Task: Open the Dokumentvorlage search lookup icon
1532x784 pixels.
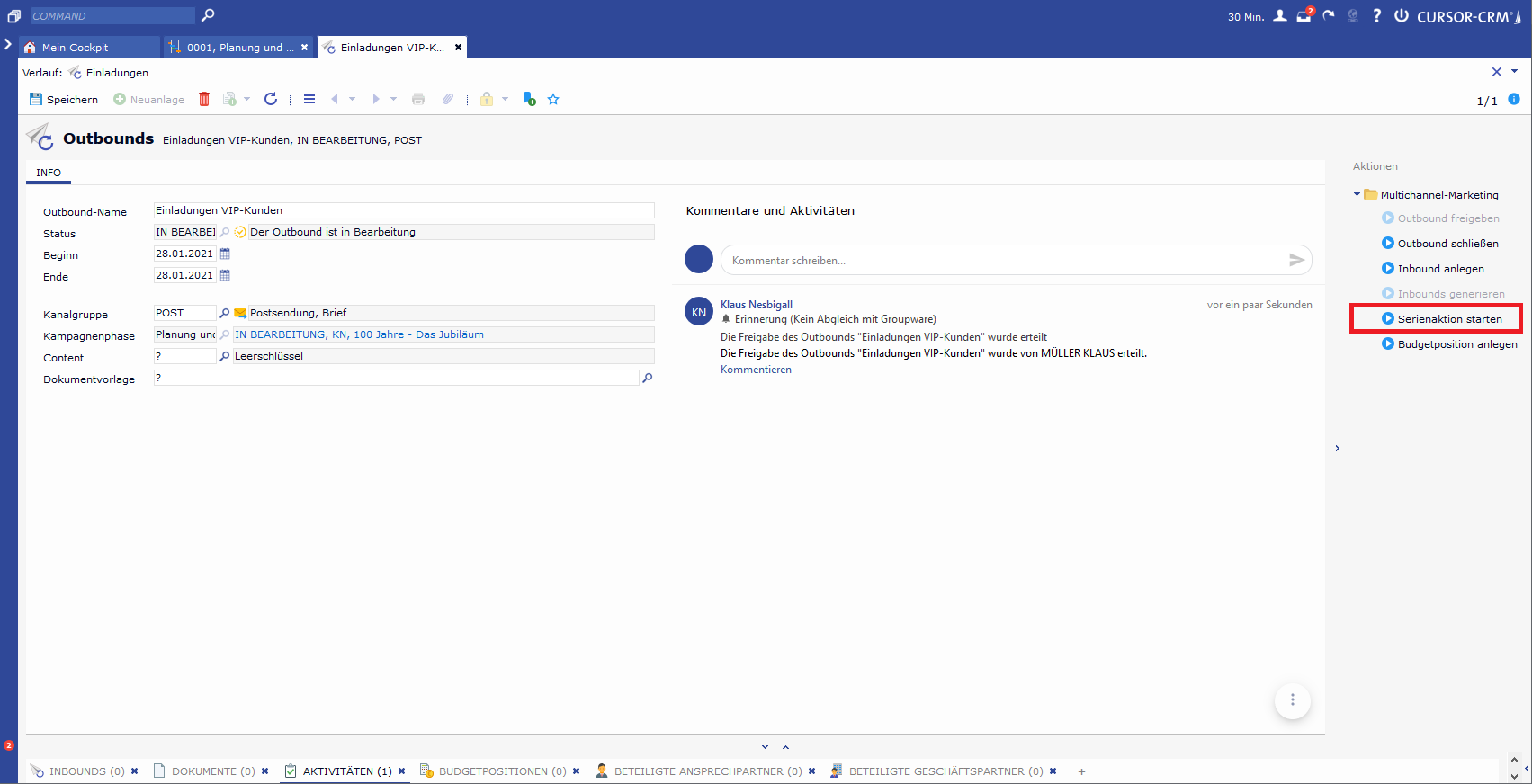Action: click(x=647, y=379)
